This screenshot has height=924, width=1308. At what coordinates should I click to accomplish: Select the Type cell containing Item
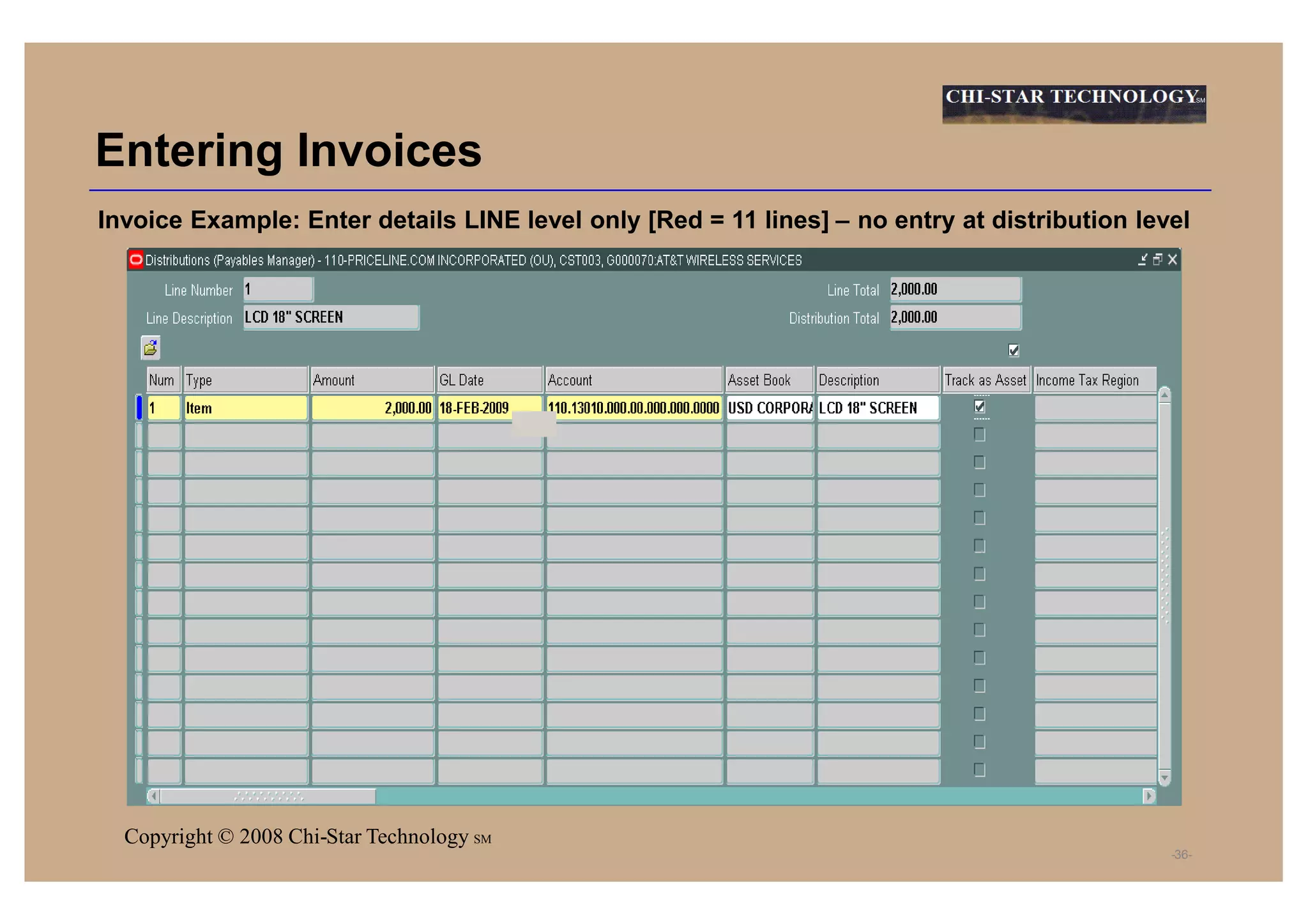[246, 408]
